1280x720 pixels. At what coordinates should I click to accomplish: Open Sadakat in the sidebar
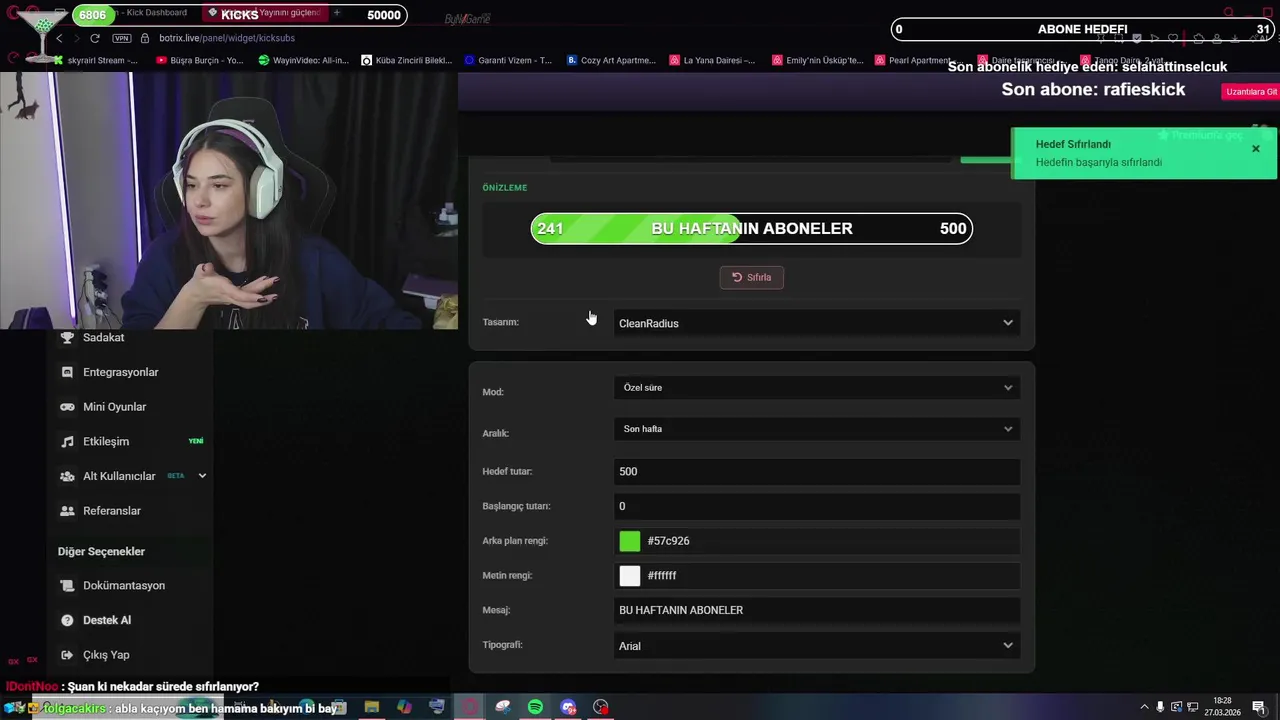pos(104,338)
